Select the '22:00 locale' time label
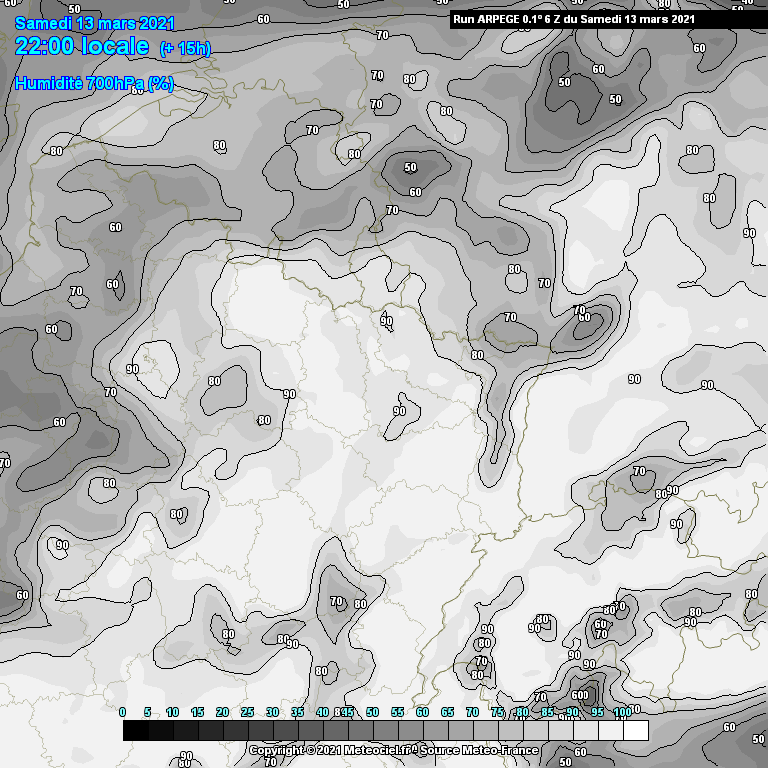 [83, 47]
